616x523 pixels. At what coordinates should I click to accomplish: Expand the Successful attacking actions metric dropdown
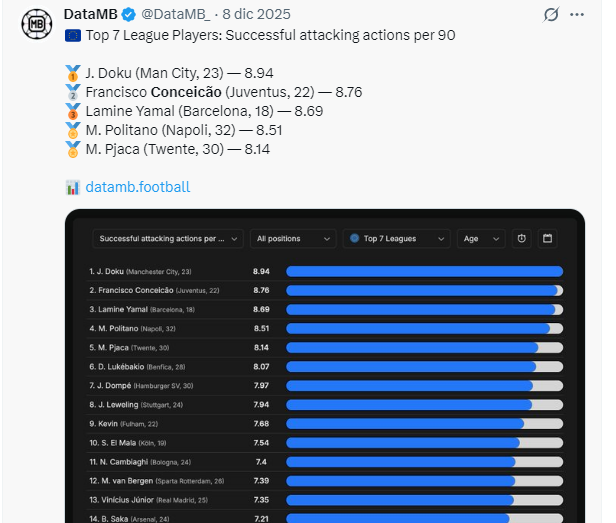[x=168, y=239]
